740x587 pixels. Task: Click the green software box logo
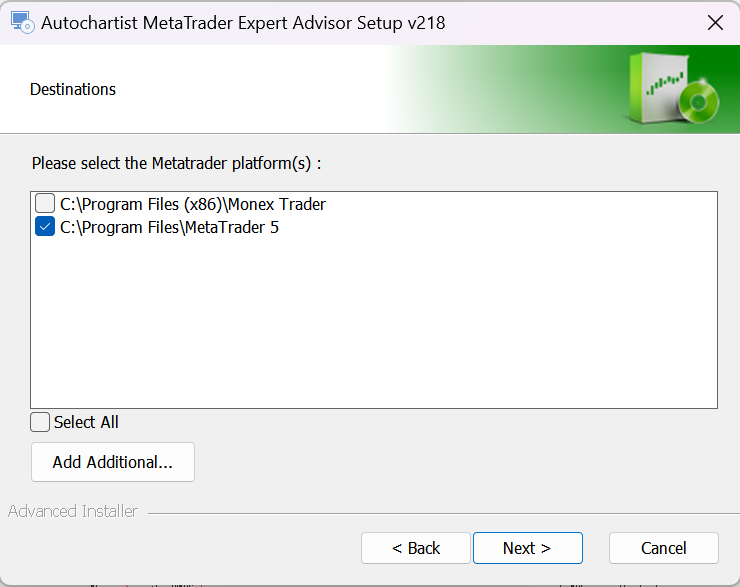(x=673, y=89)
